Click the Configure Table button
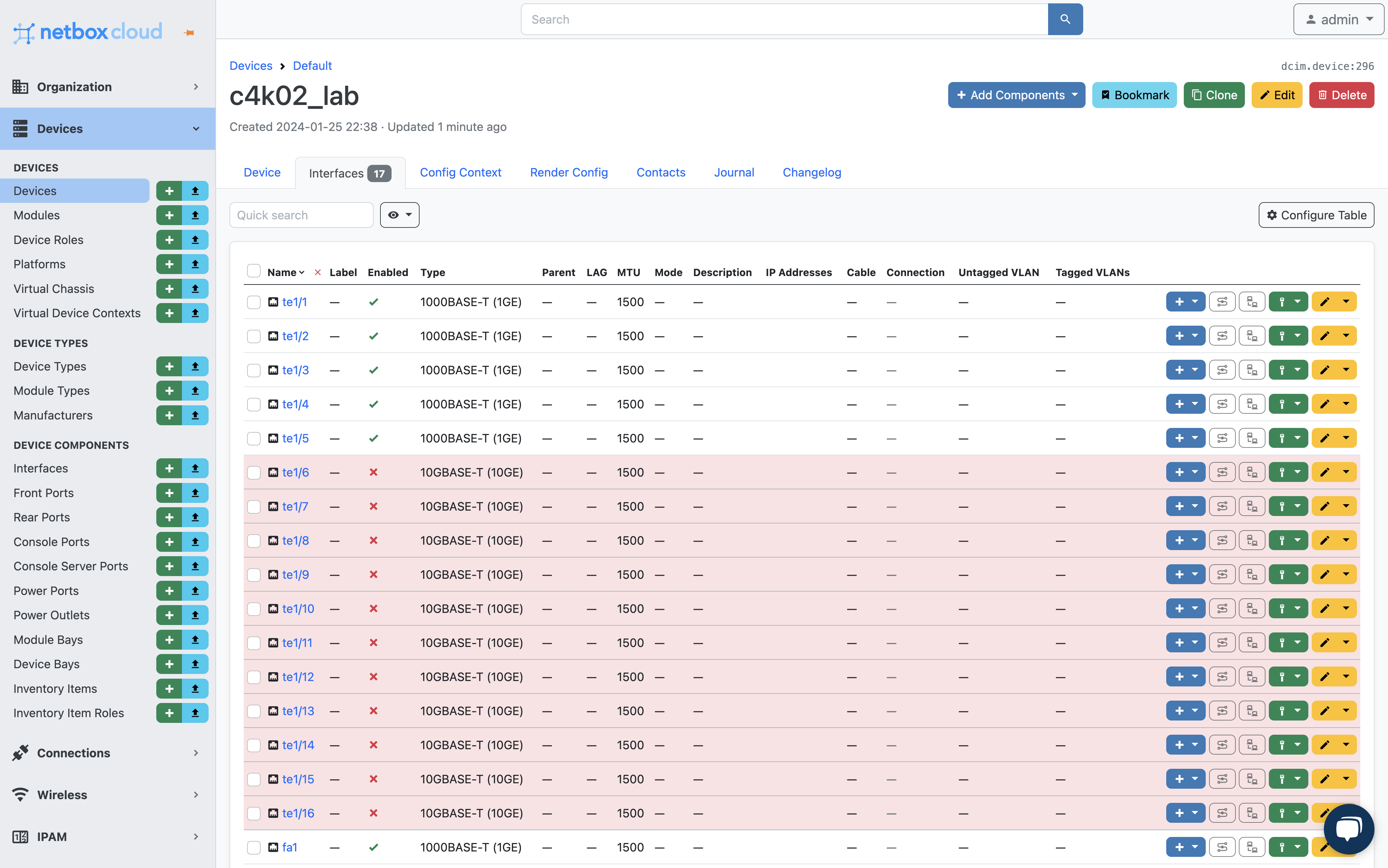The image size is (1388, 868). 1316,215
